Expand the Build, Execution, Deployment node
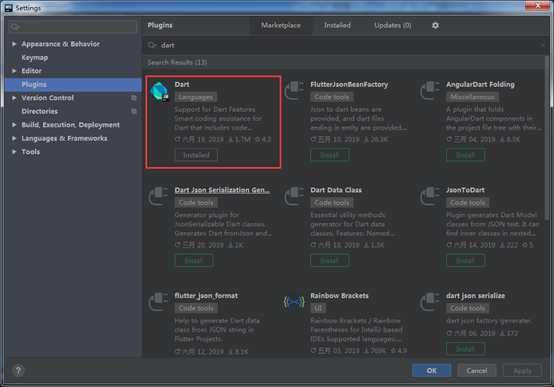The height and width of the screenshot is (387, 554). tap(14, 125)
